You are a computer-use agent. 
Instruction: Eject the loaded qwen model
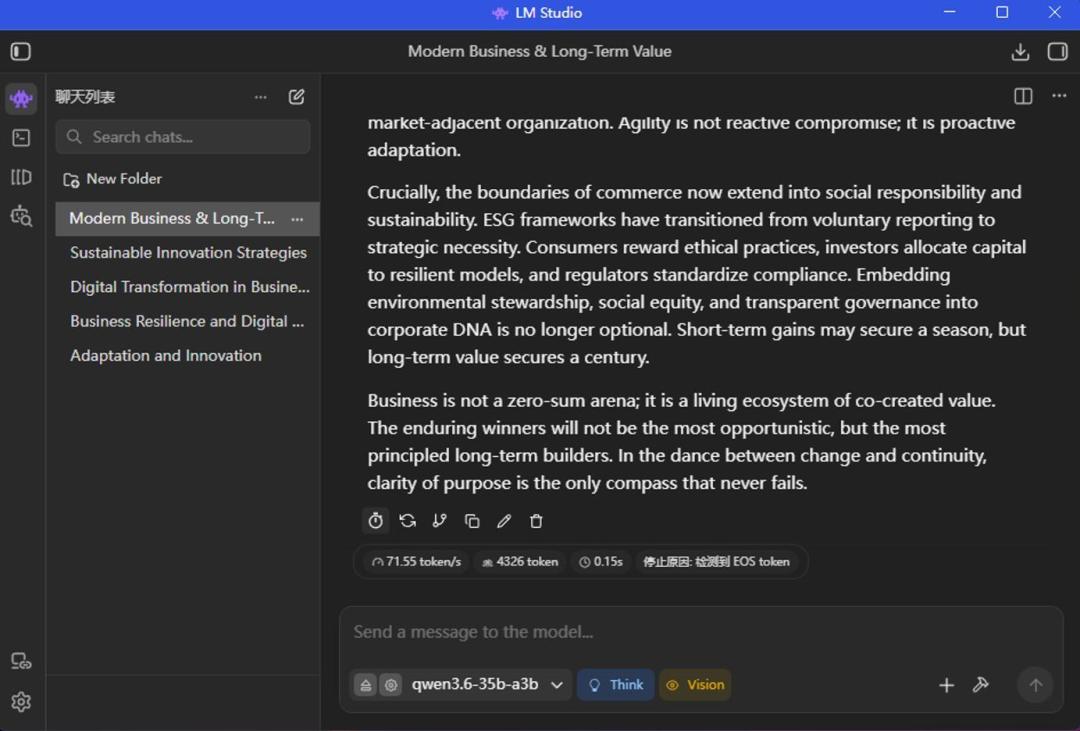[366, 685]
